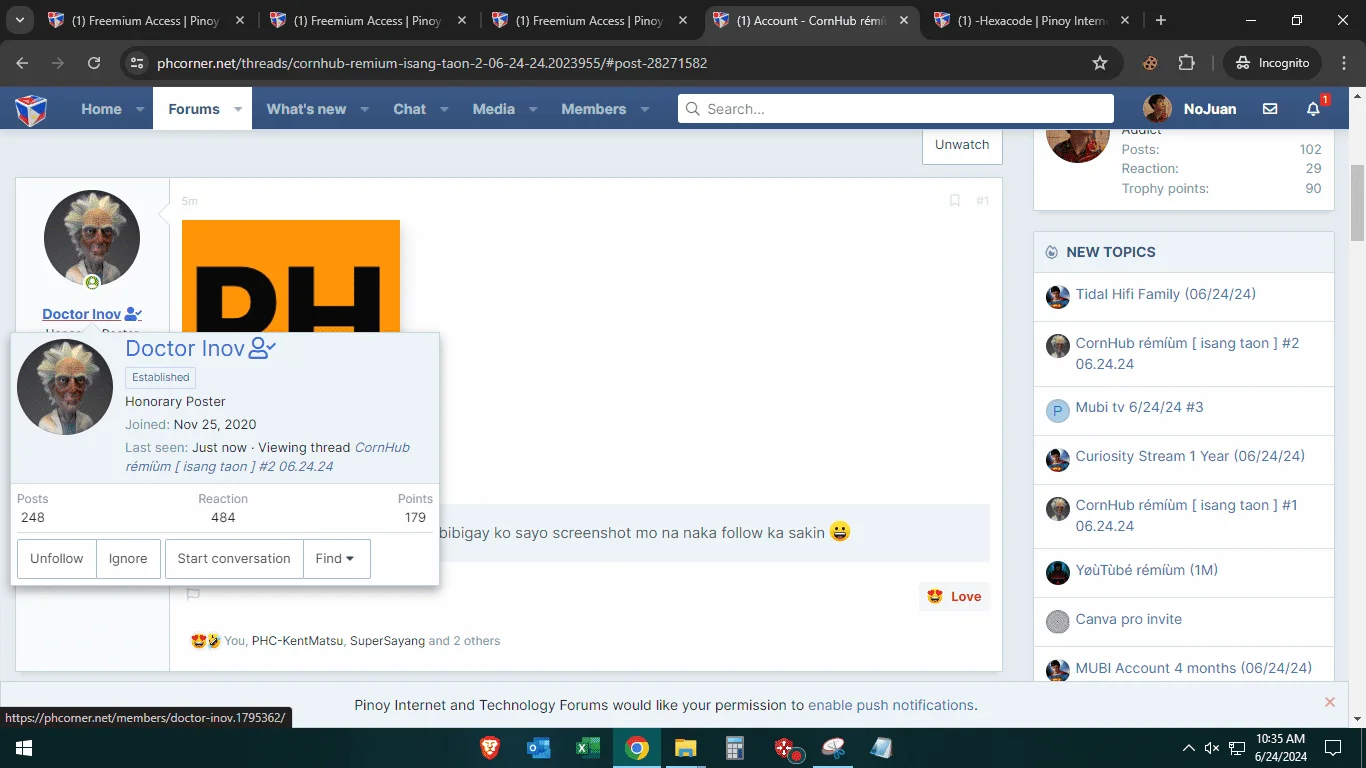Expand the Media menu arrow
1366x768 pixels.
(534, 109)
